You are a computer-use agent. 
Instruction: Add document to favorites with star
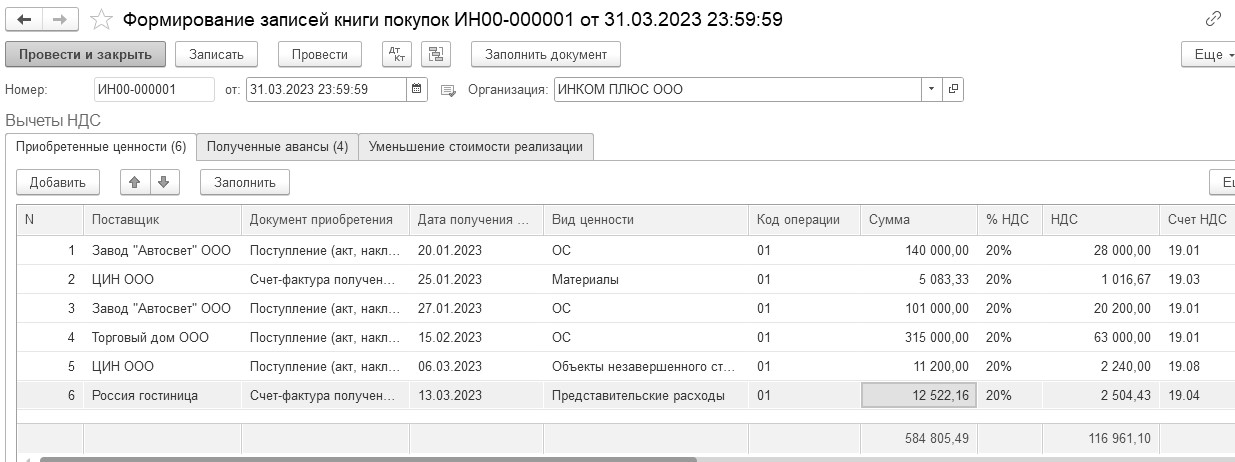(x=100, y=19)
